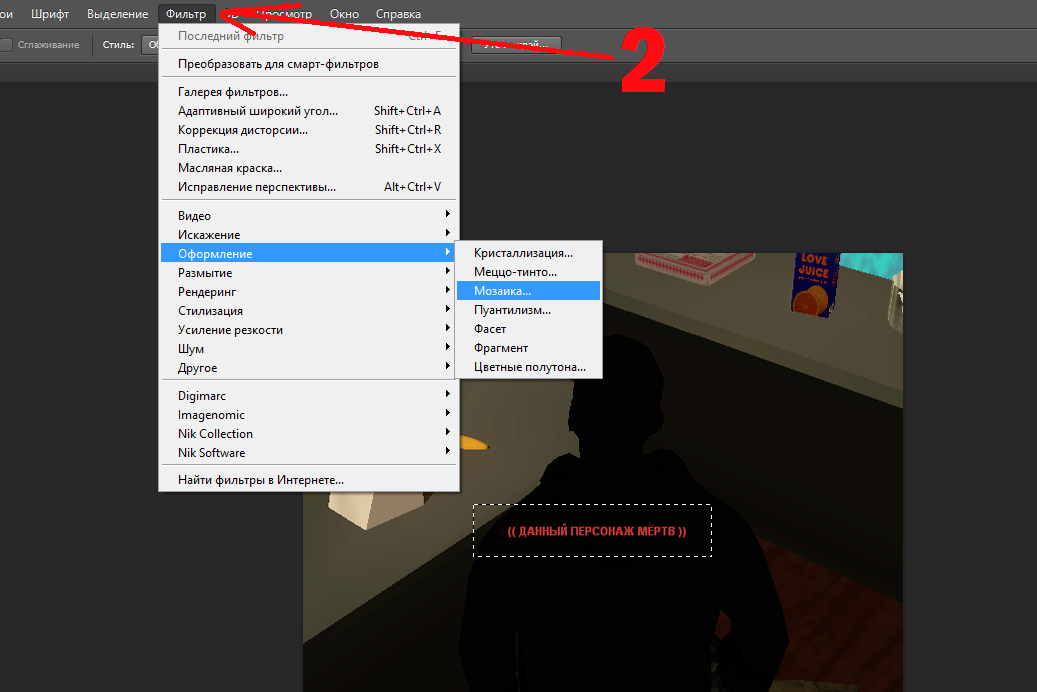Expand the Digimarc submenu
This screenshot has height=692, width=1037.
point(309,396)
